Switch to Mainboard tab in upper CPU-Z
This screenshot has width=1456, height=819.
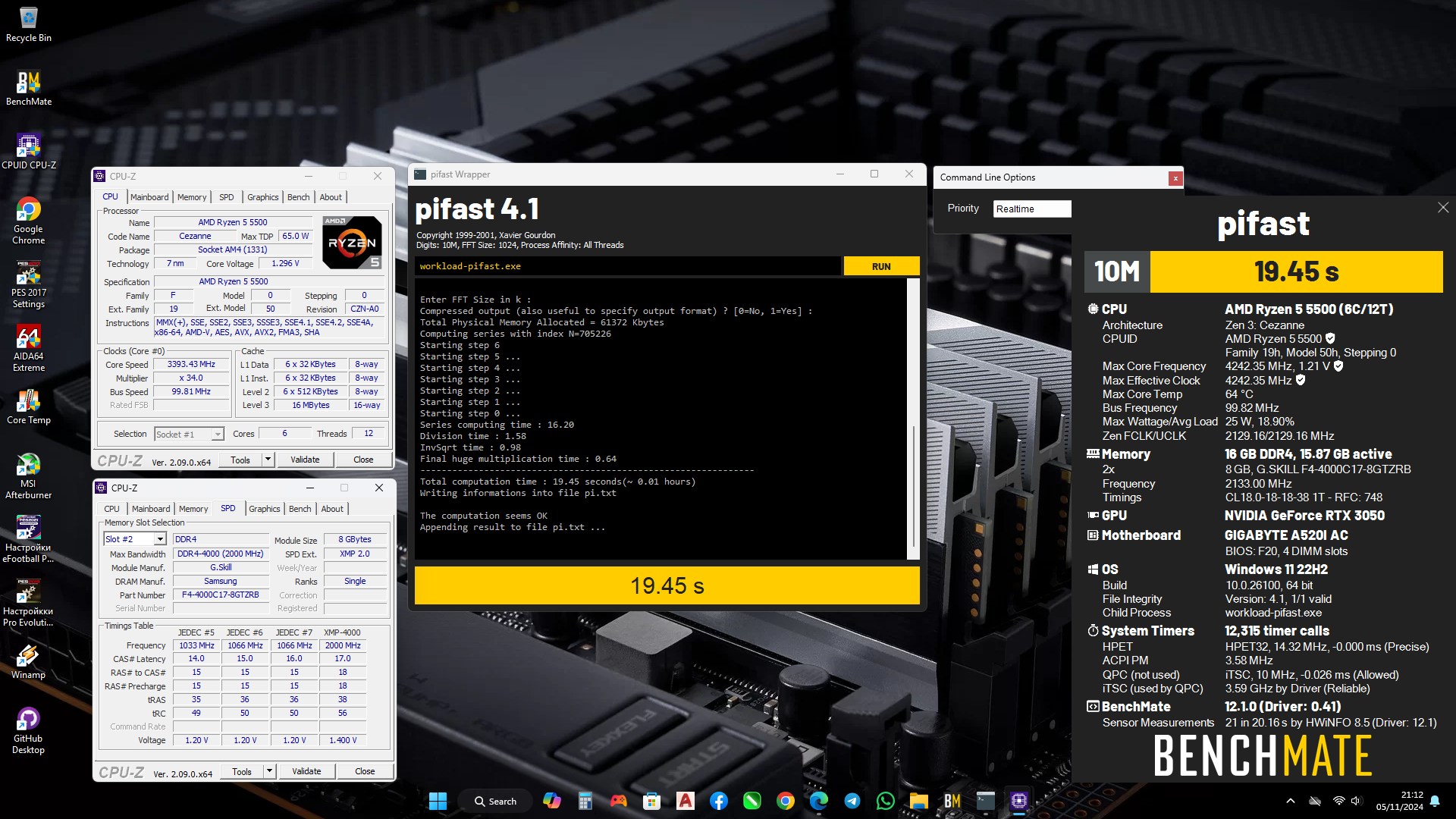click(x=149, y=197)
